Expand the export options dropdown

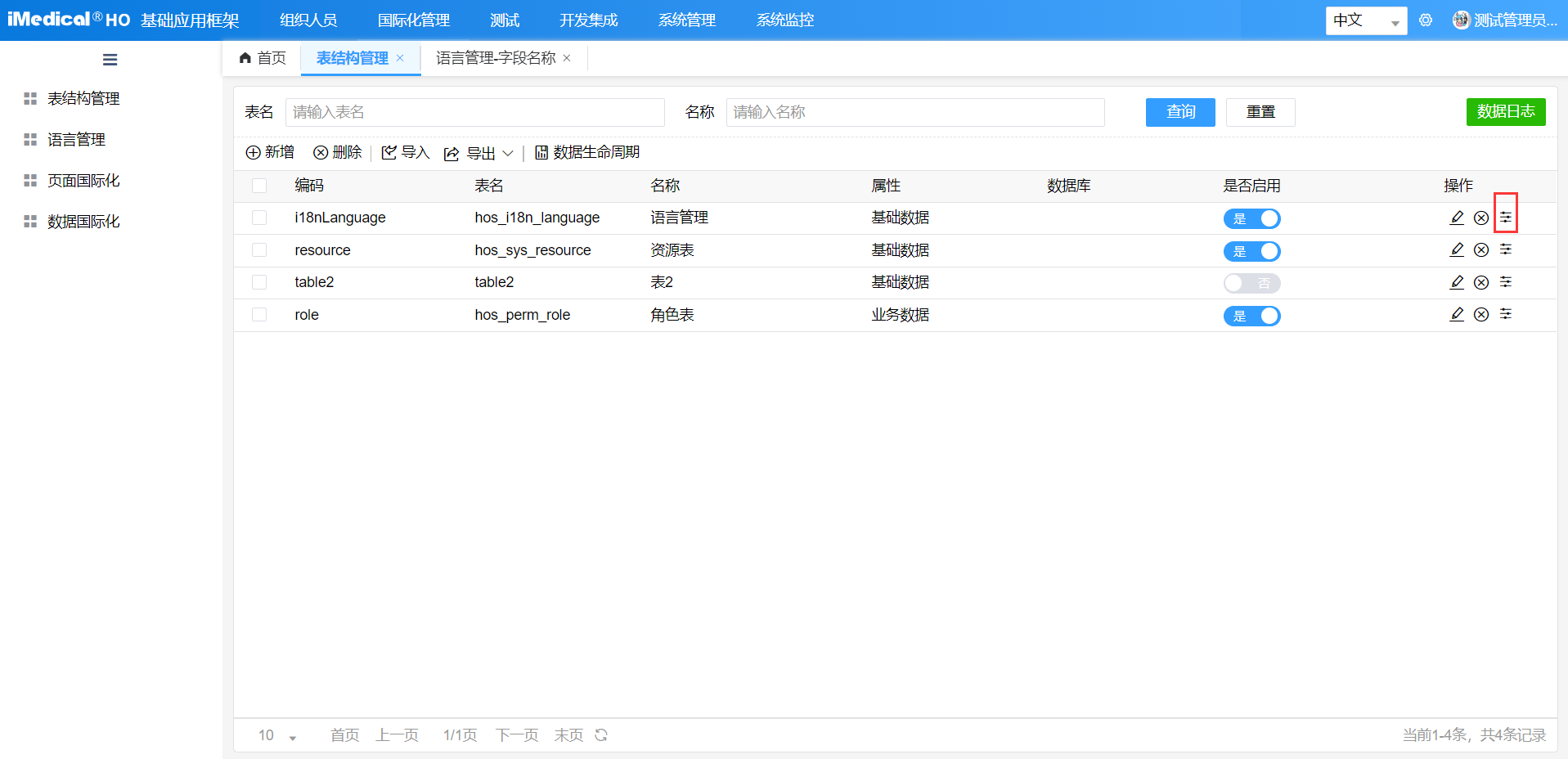pos(509,153)
